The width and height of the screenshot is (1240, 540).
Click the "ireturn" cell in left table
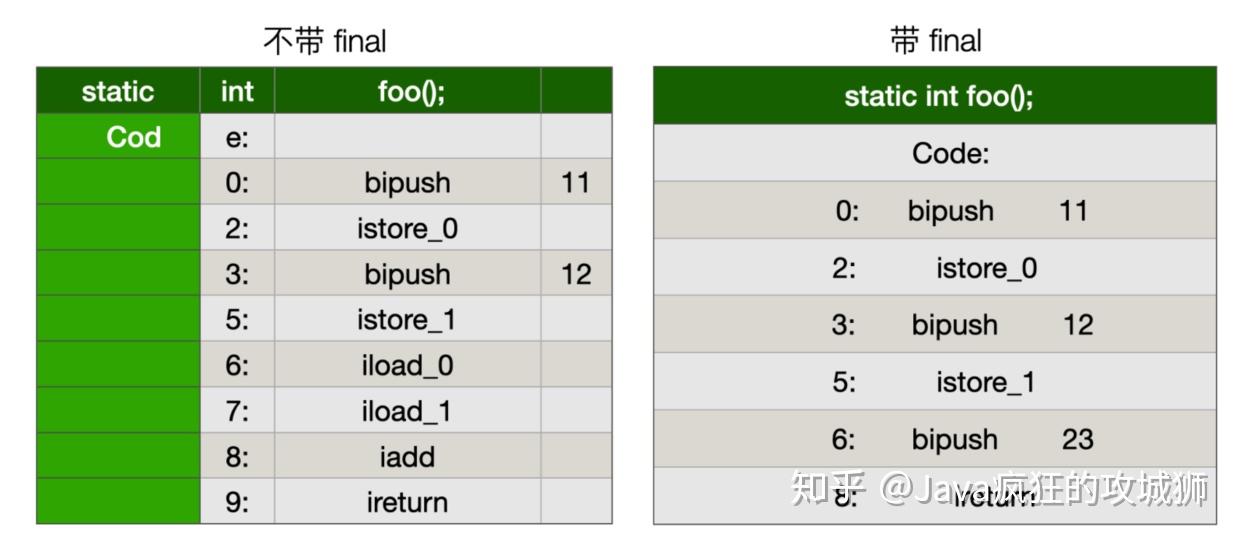[407, 502]
